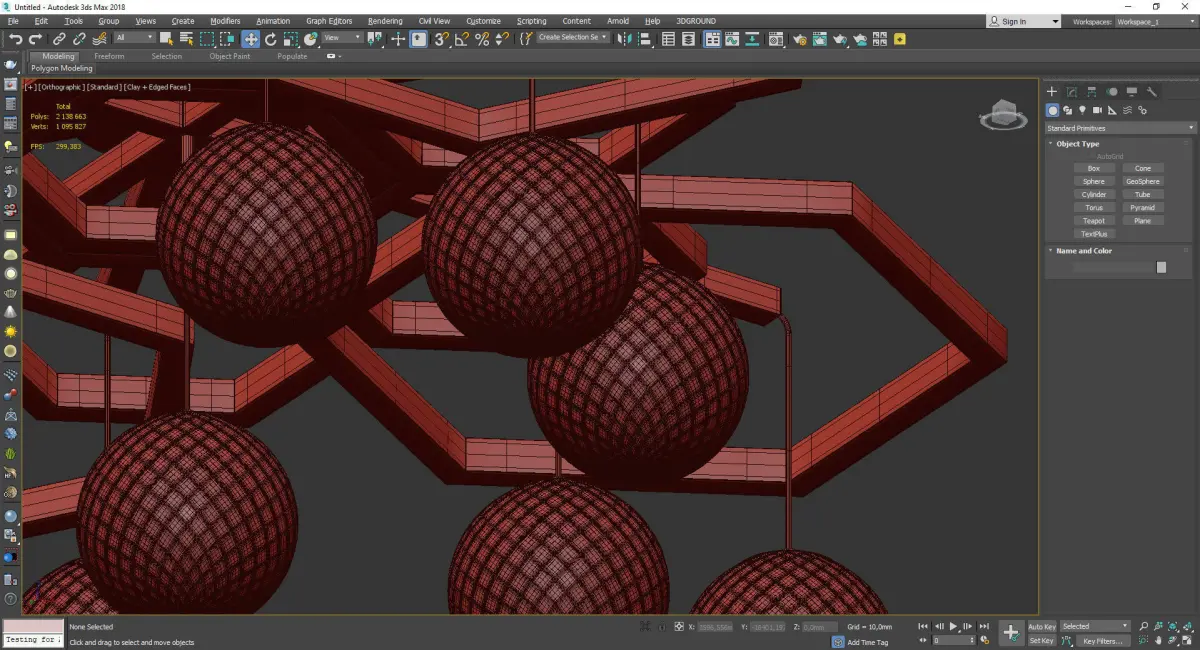Image resolution: width=1200 pixels, height=650 pixels.
Task: Click the TextPlus object button
Action: tap(1094, 233)
